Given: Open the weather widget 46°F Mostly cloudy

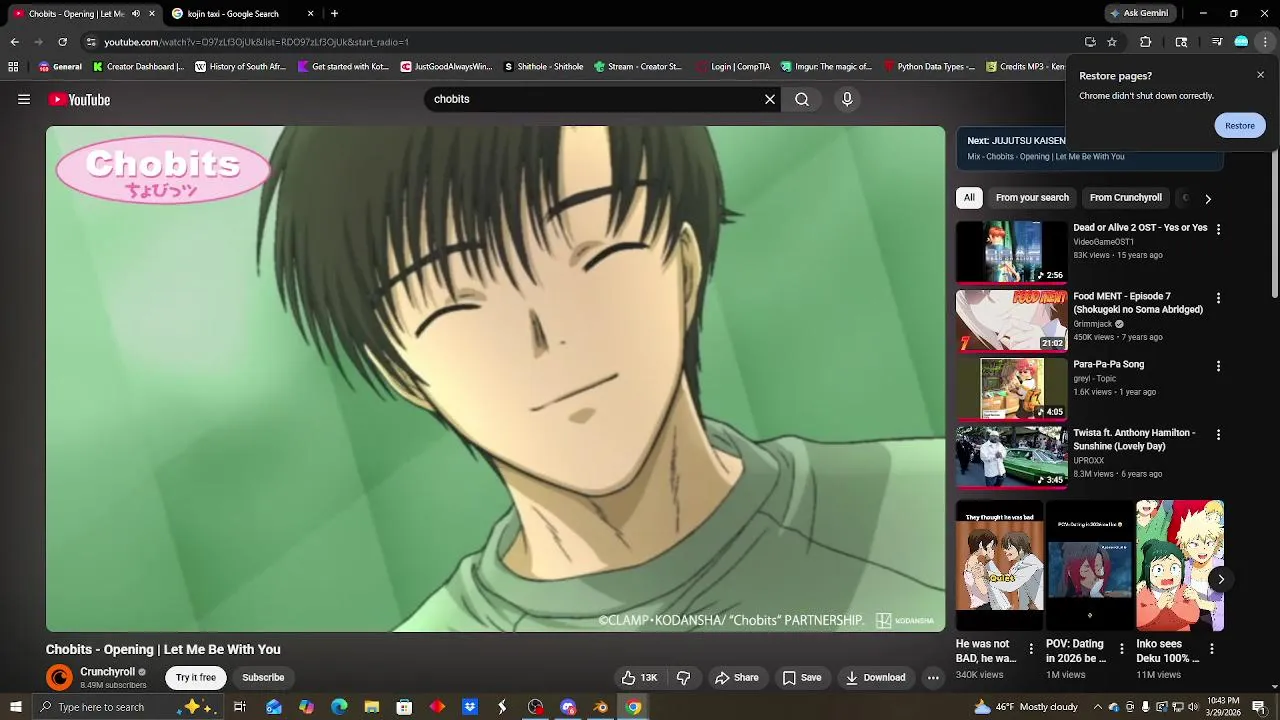Looking at the screenshot, I should 1026,707.
